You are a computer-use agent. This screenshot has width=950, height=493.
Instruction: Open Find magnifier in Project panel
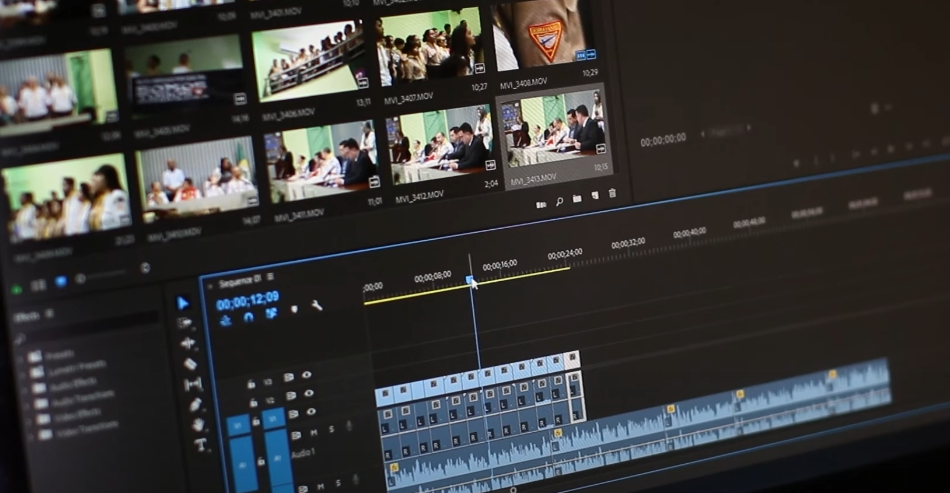click(559, 202)
